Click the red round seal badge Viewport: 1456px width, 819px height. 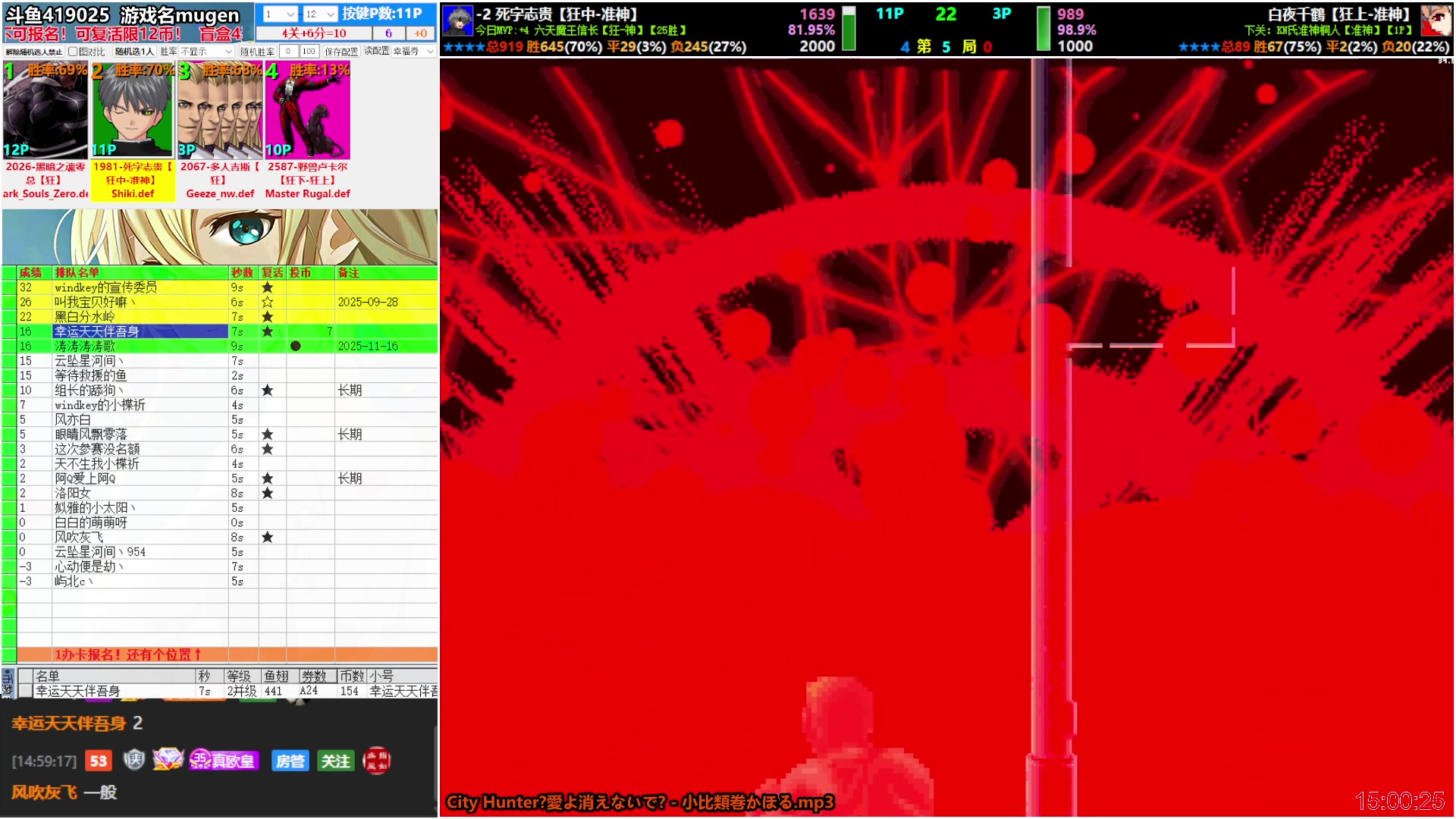pos(376,760)
